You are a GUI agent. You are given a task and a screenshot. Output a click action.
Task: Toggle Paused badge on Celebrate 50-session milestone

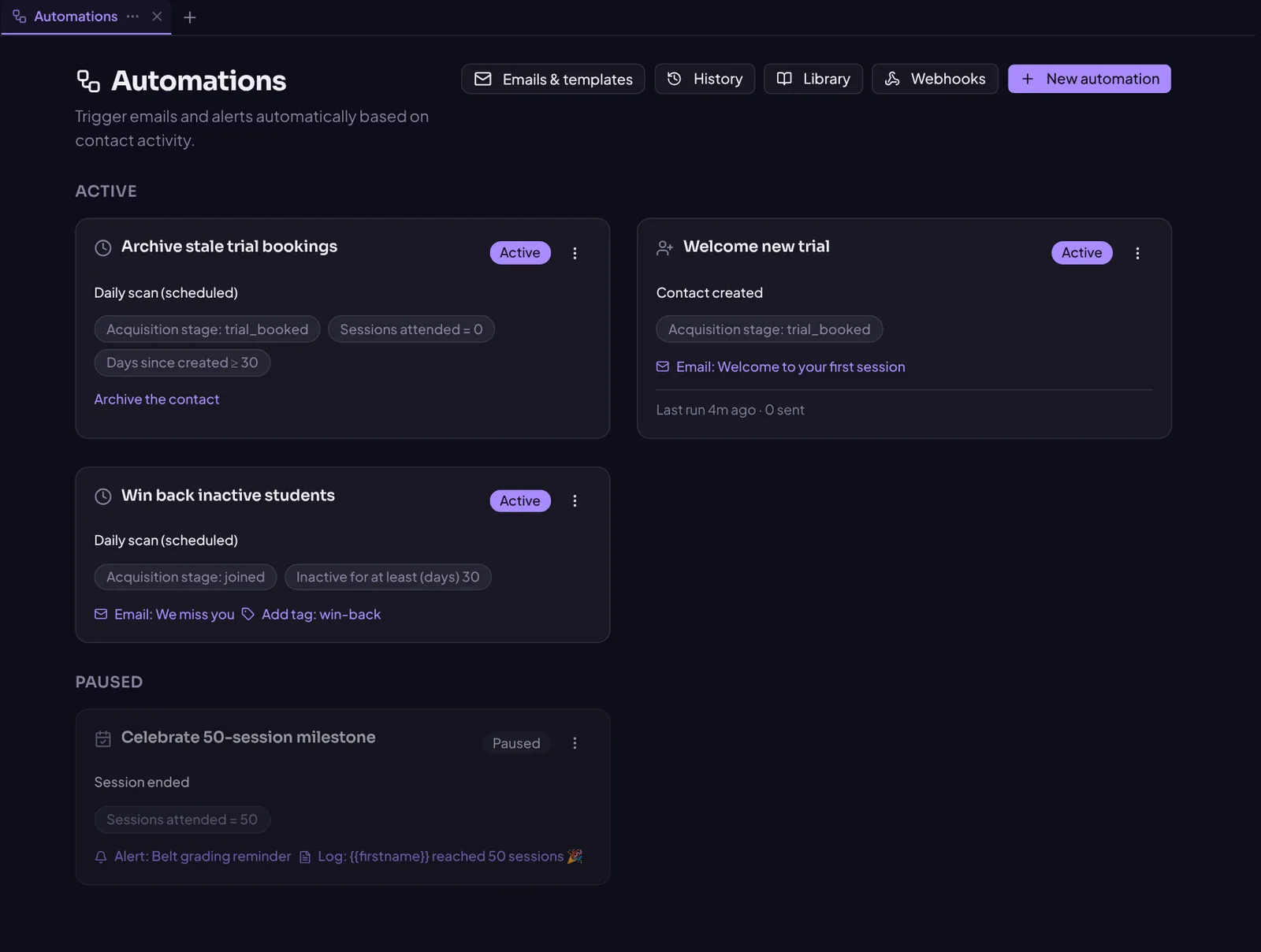(516, 743)
